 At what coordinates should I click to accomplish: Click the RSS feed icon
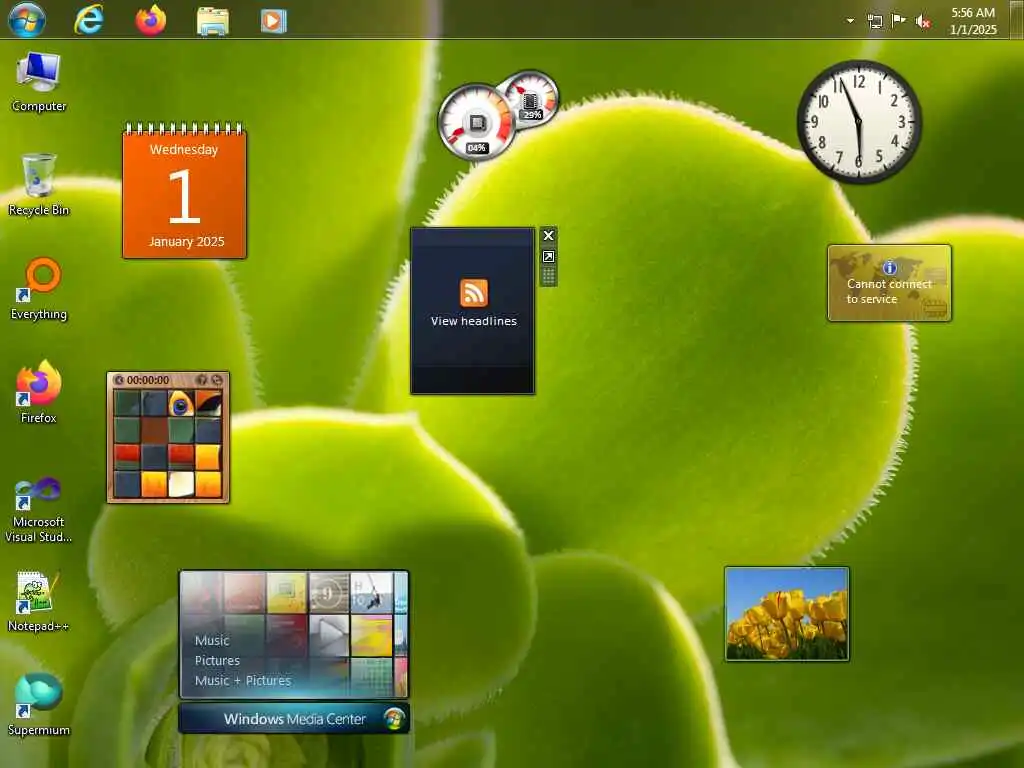474,293
